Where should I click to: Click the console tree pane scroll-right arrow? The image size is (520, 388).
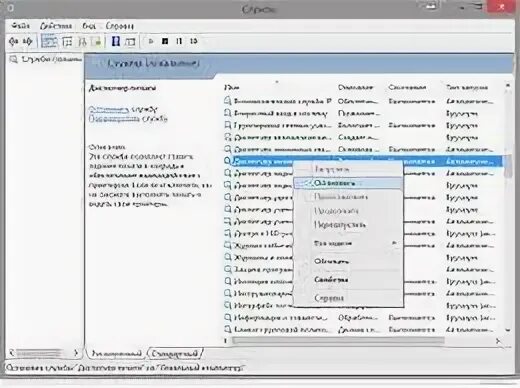click(76, 352)
